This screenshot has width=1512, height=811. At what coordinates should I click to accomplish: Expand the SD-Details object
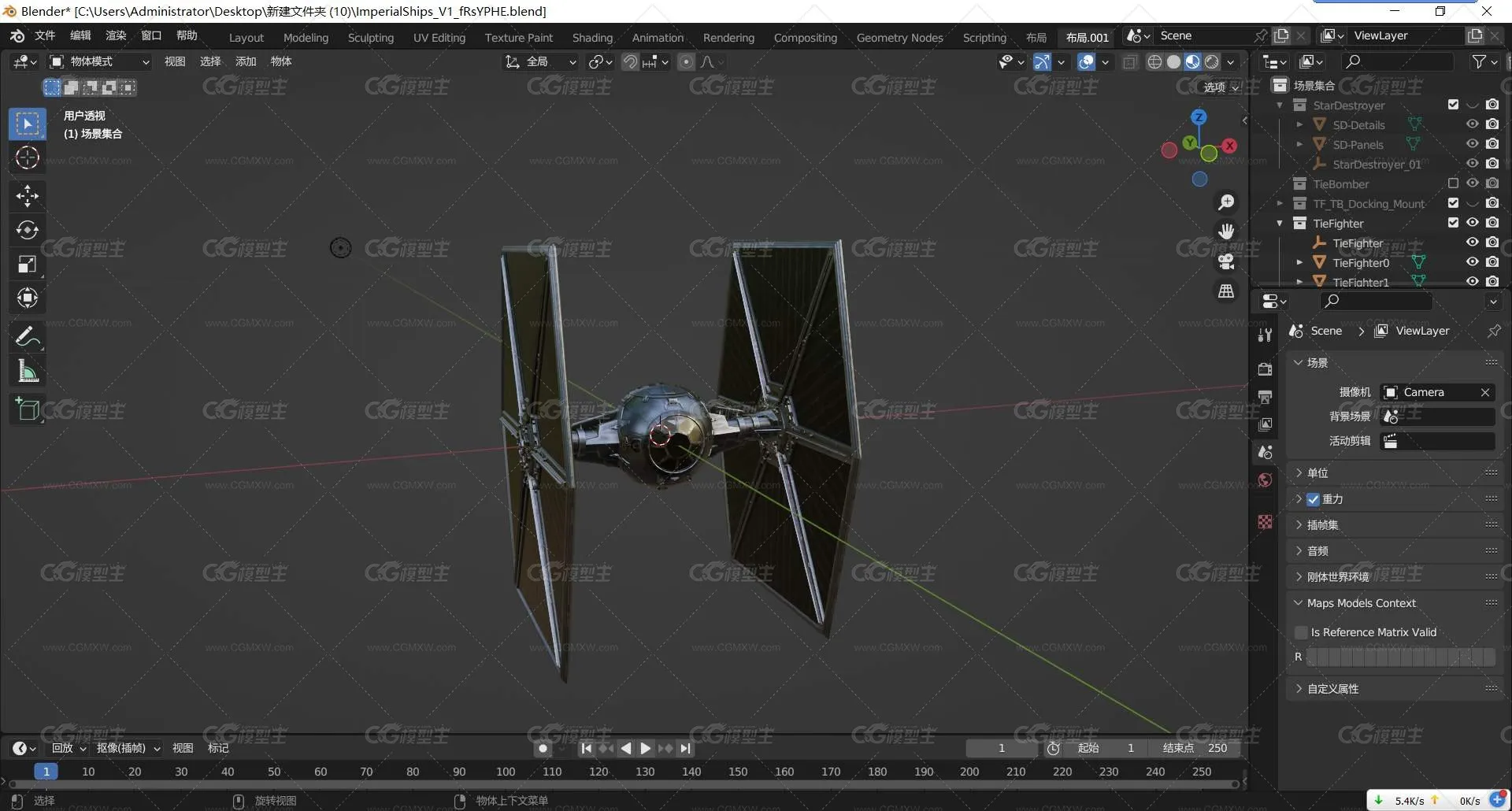1299,124
